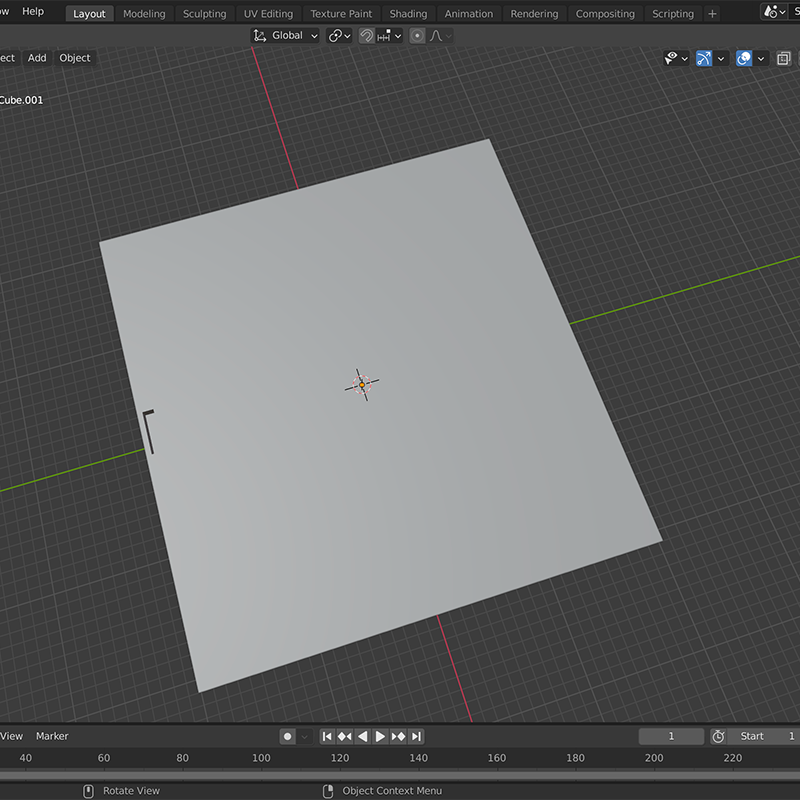Viewport: 800px width, 800px height.
Task: Open the gizmos settings dropdown arrow
Action: (721, 58)
